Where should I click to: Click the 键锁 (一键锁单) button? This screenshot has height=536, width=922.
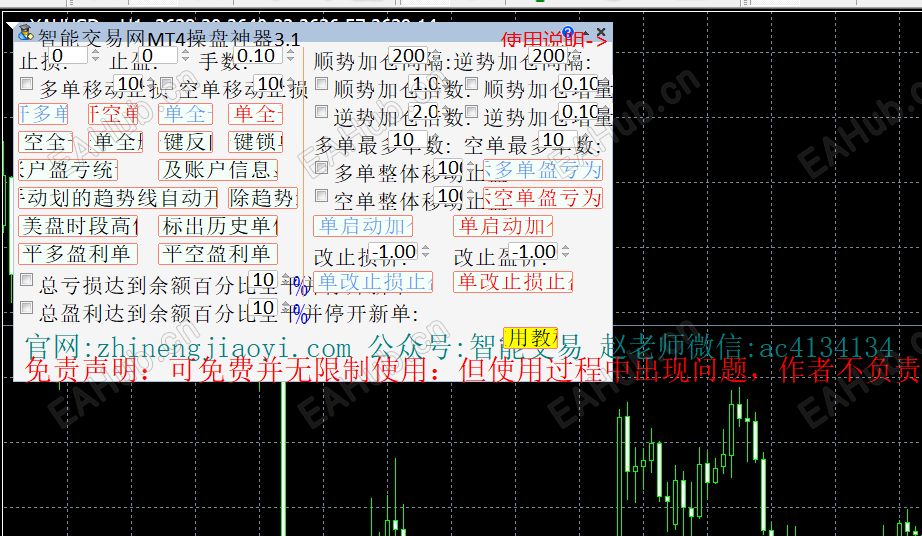256,142
